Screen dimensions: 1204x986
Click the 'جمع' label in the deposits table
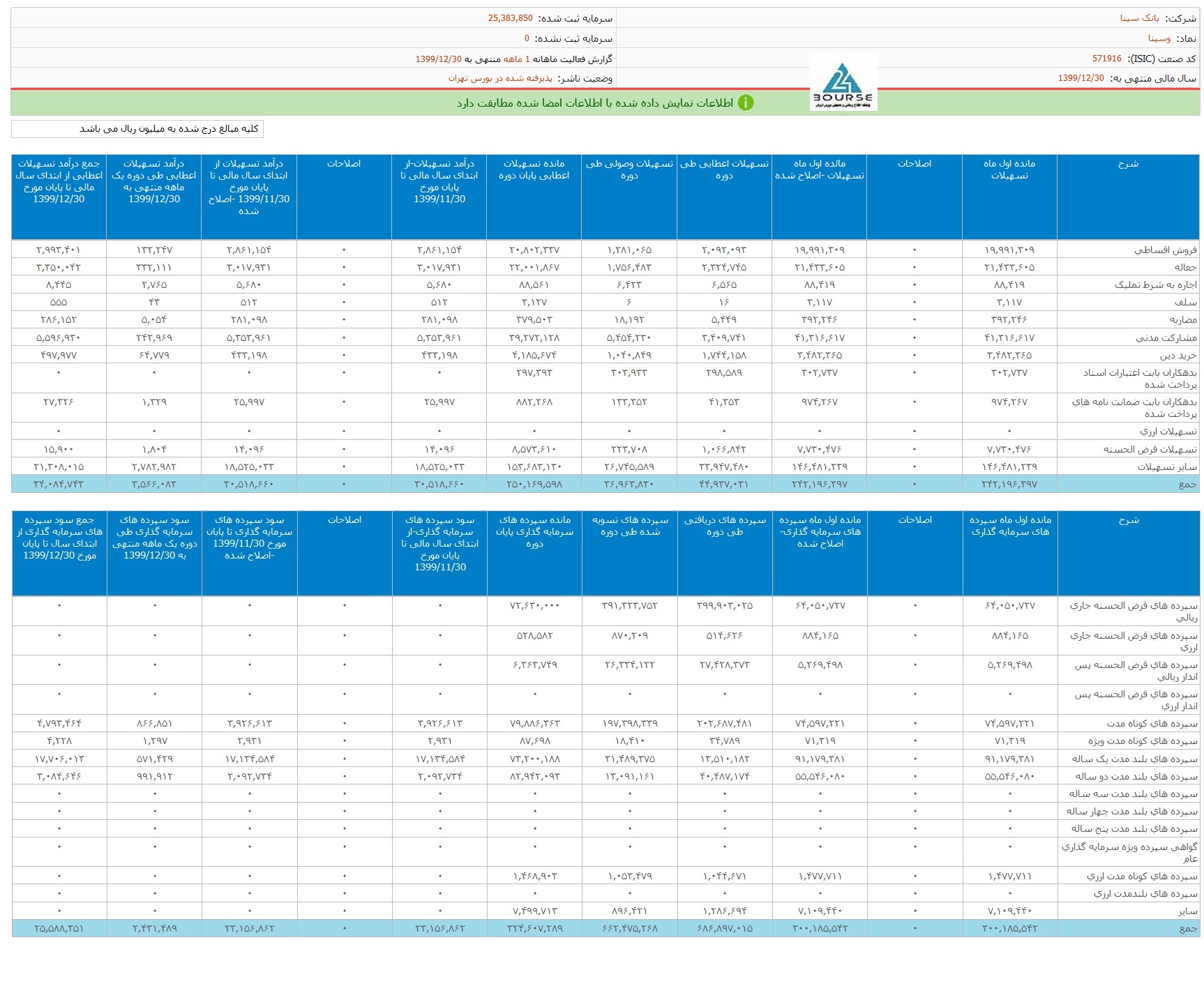click(x=1188, y=928)
